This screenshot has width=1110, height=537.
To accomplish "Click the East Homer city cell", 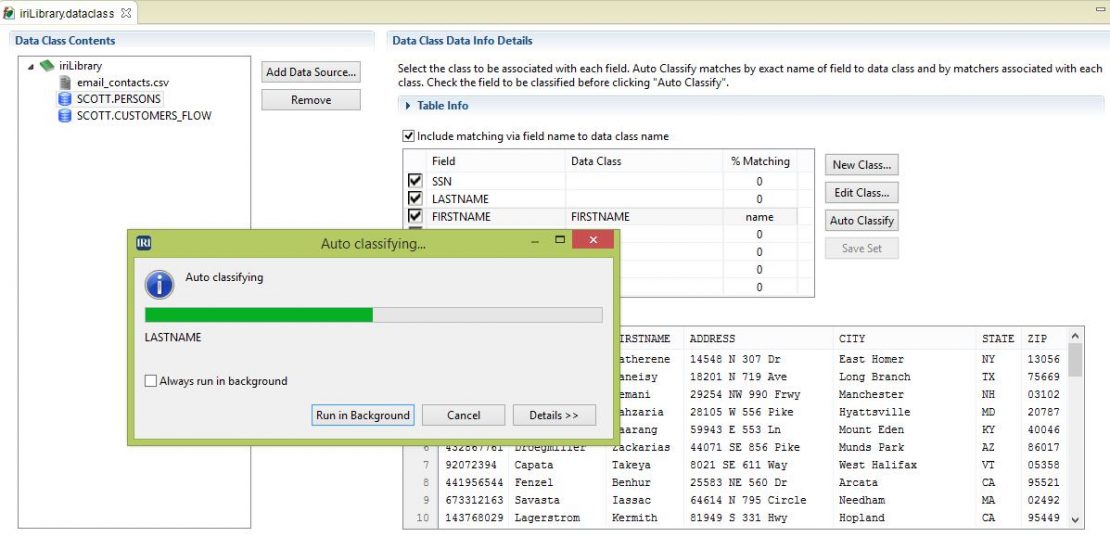I will (x=871, y=359).
